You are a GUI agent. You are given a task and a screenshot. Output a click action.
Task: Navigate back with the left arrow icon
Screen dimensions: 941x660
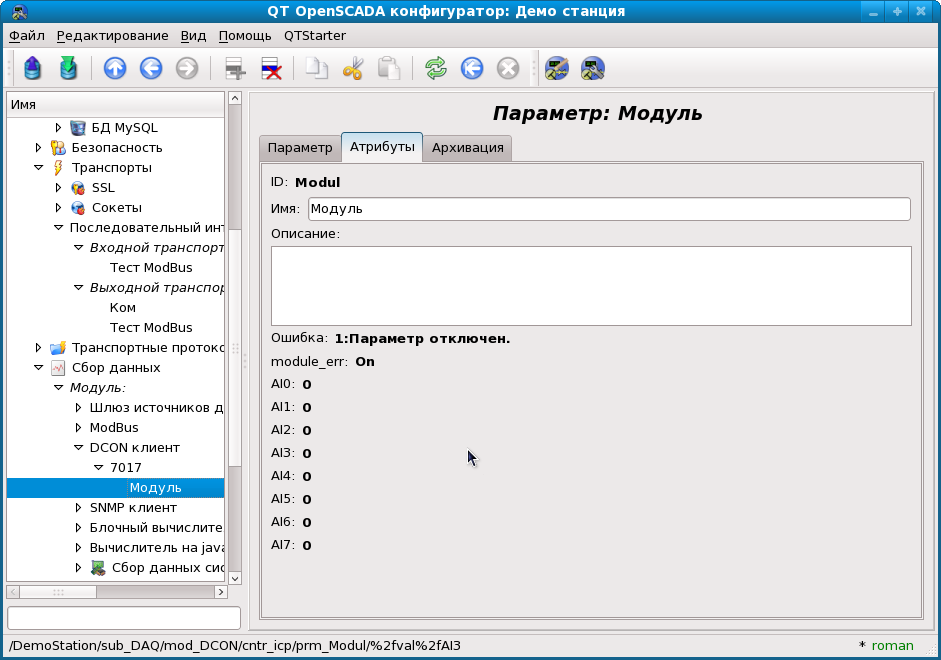(151, 68)
